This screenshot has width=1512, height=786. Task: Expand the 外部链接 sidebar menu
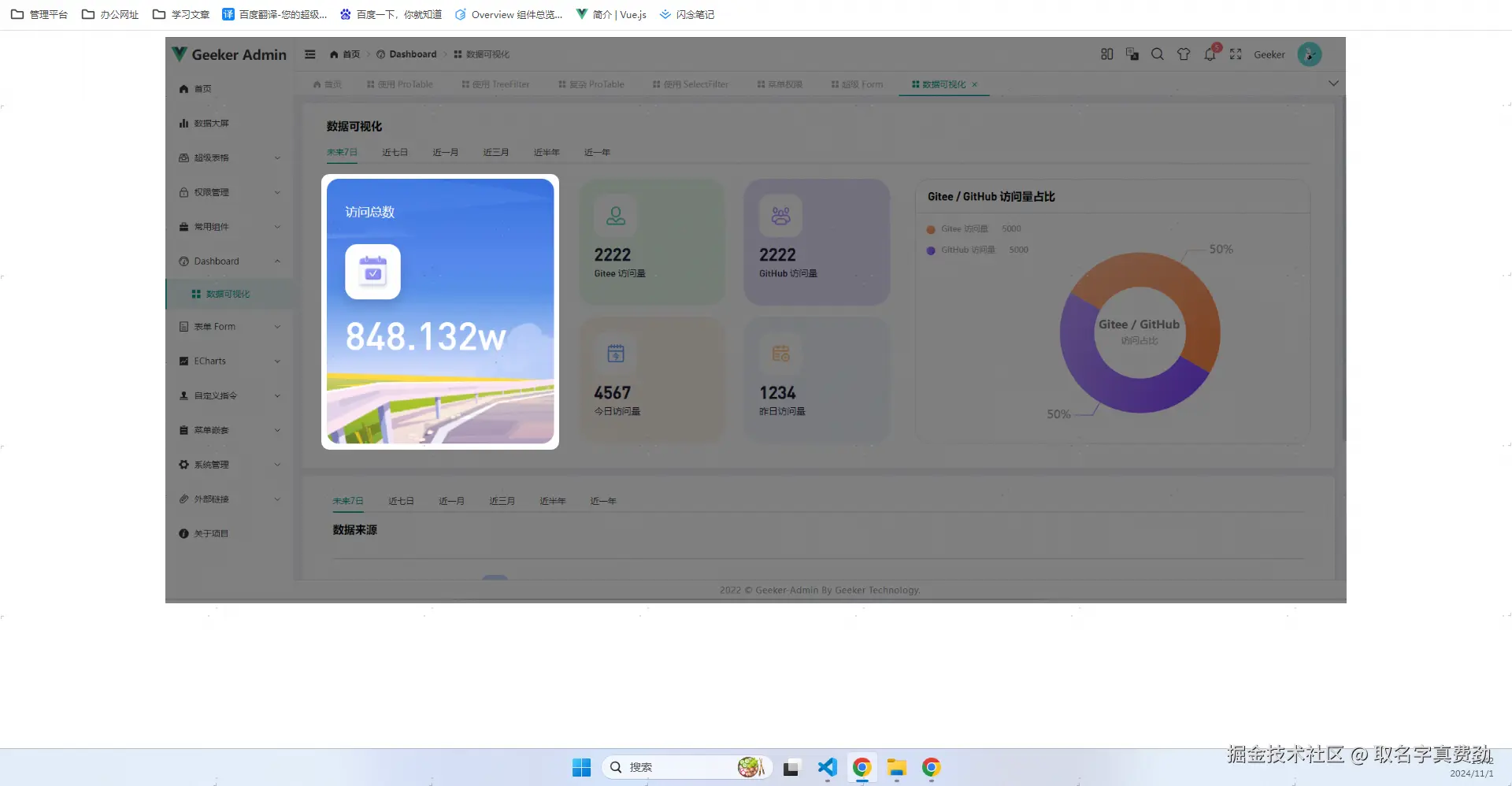coord(229,499)
